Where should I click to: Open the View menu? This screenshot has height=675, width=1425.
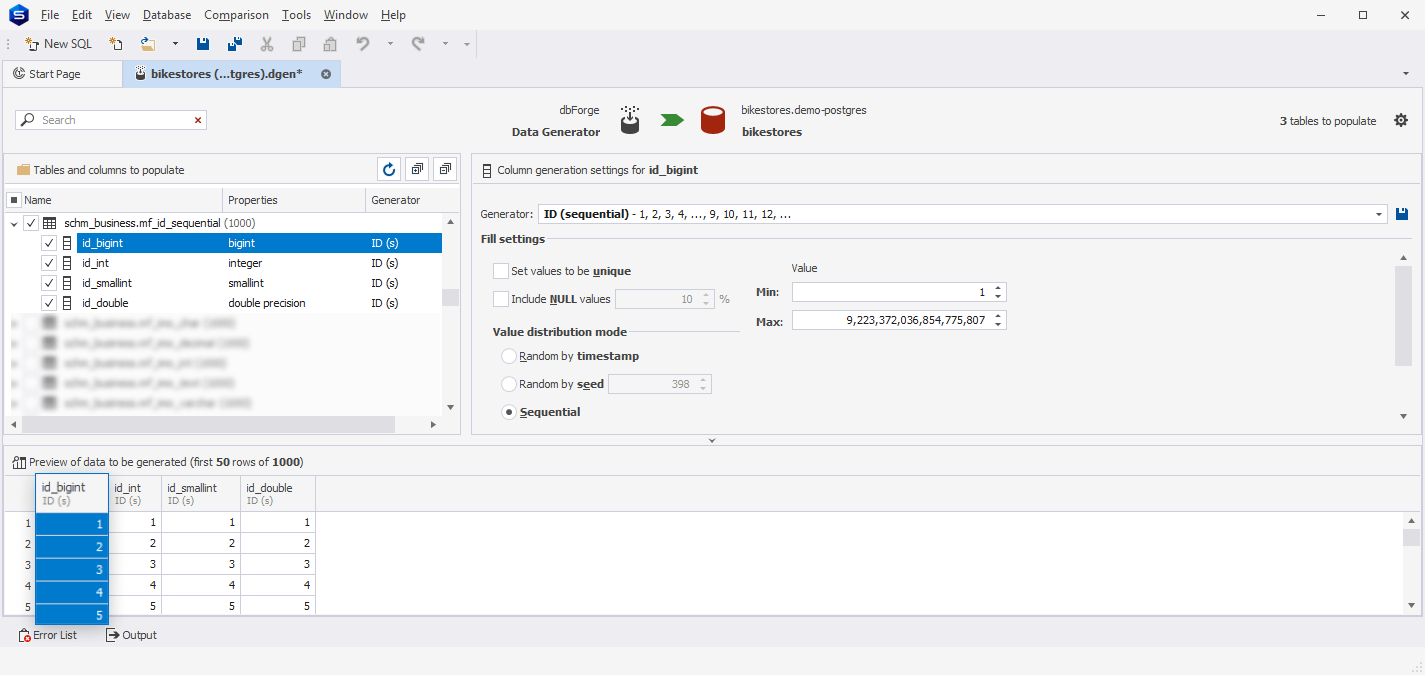117,15
